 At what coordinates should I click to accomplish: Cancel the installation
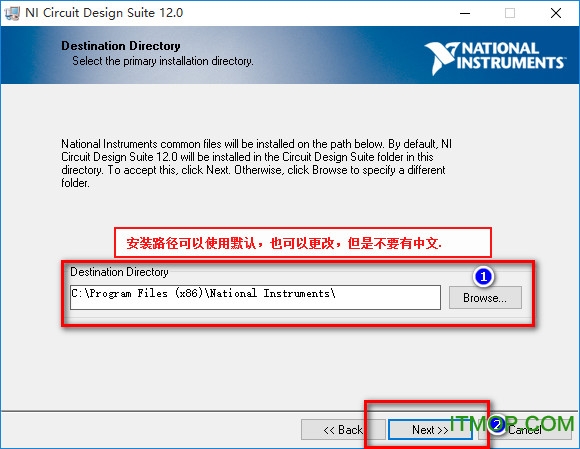tap(525, 429)
